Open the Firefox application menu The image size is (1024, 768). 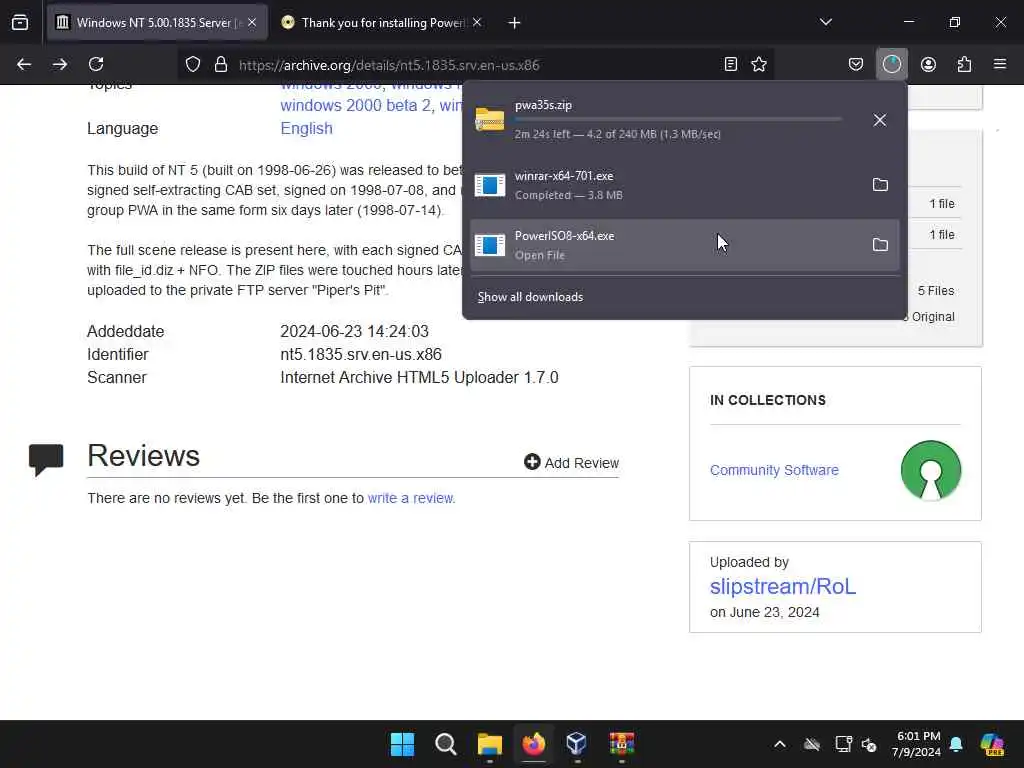tap(1000, 64)
